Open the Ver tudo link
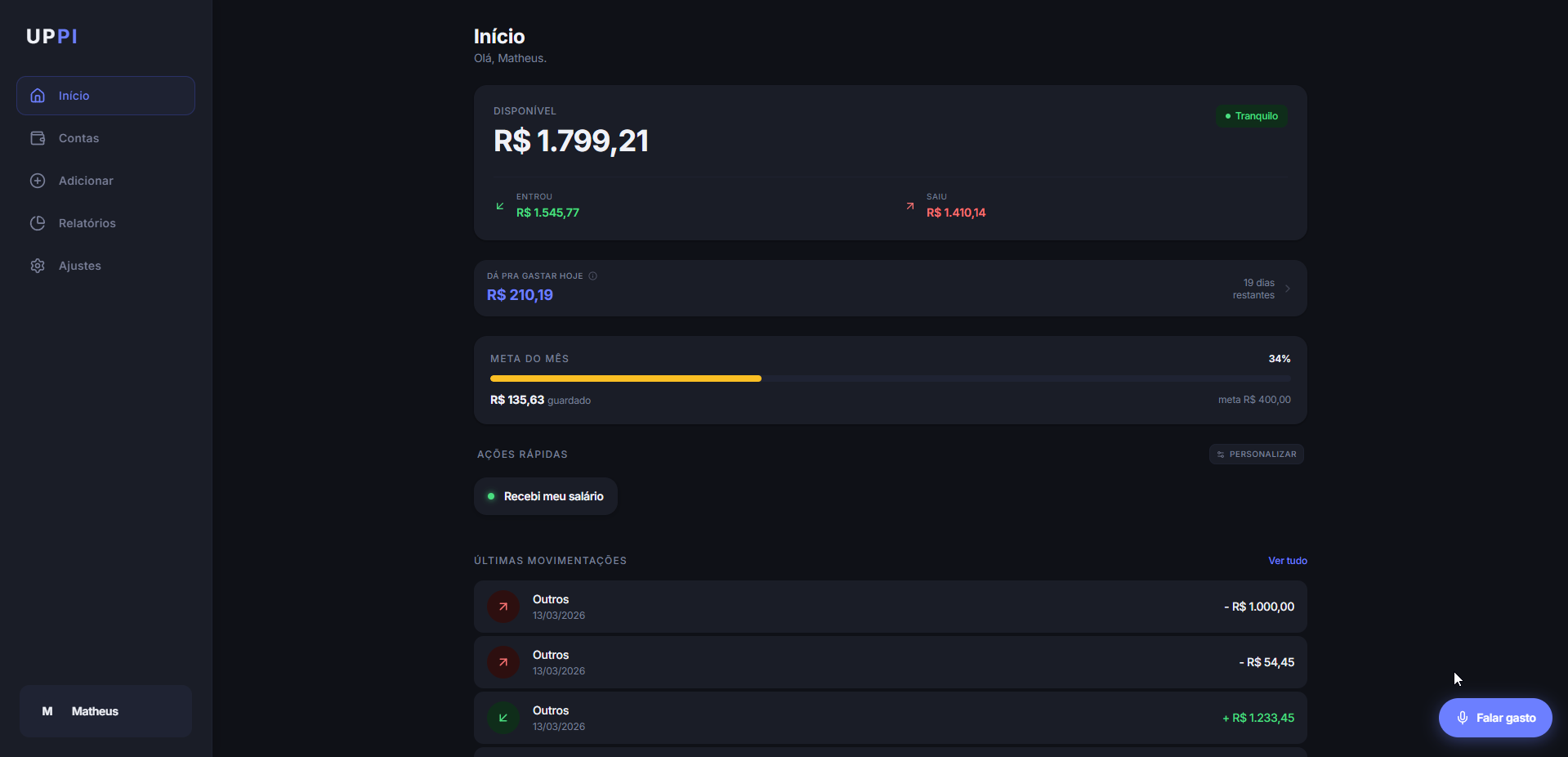The image size is (1568, 757). [1287, 561]
